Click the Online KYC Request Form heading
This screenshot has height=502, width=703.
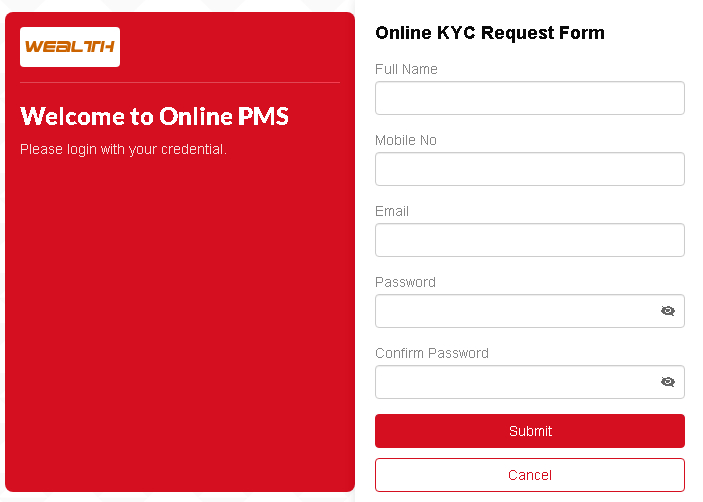coord(490,33)
